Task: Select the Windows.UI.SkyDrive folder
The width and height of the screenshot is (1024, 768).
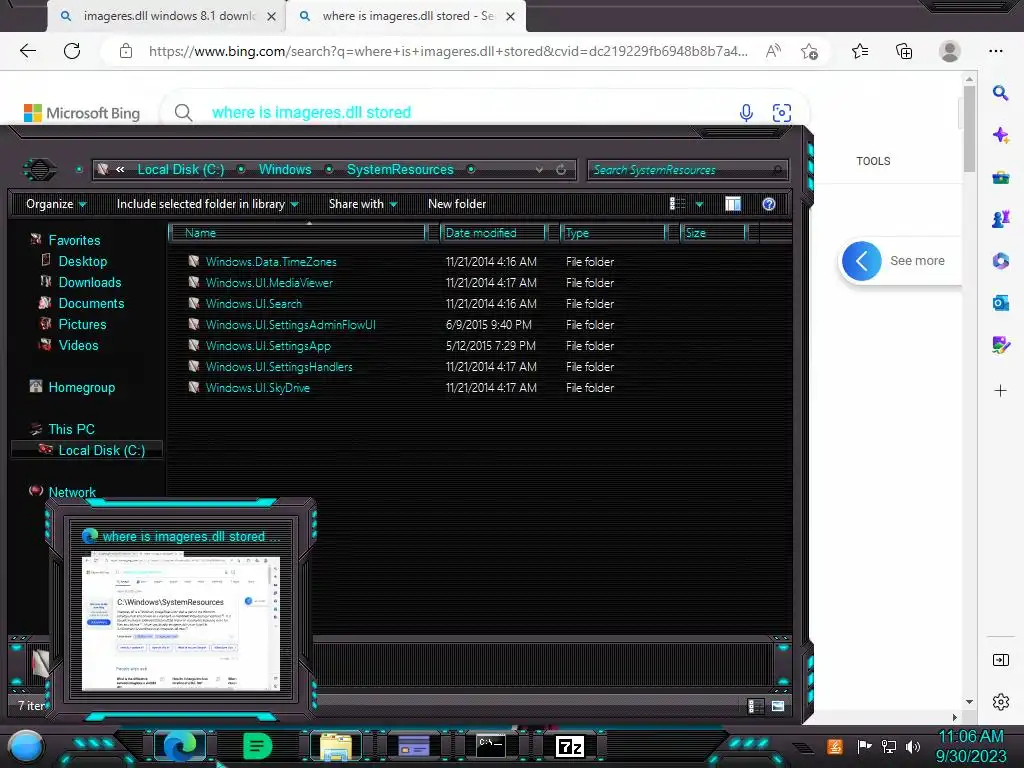Action: 257,388
